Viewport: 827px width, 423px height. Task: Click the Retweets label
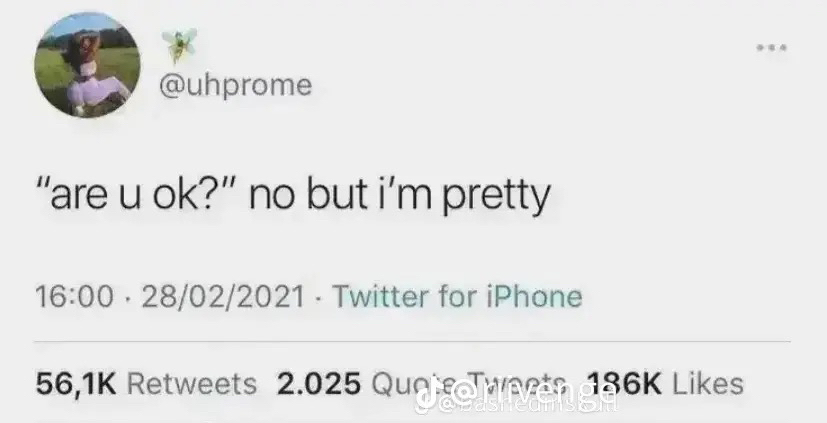point(192,383)
